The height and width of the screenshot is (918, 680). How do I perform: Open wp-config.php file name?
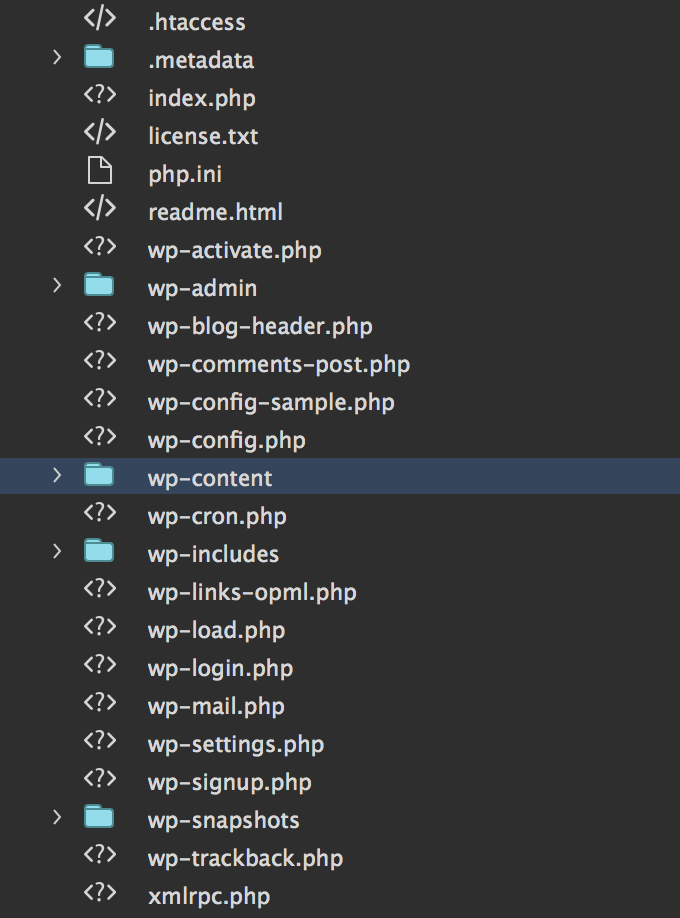click(227, 441)
